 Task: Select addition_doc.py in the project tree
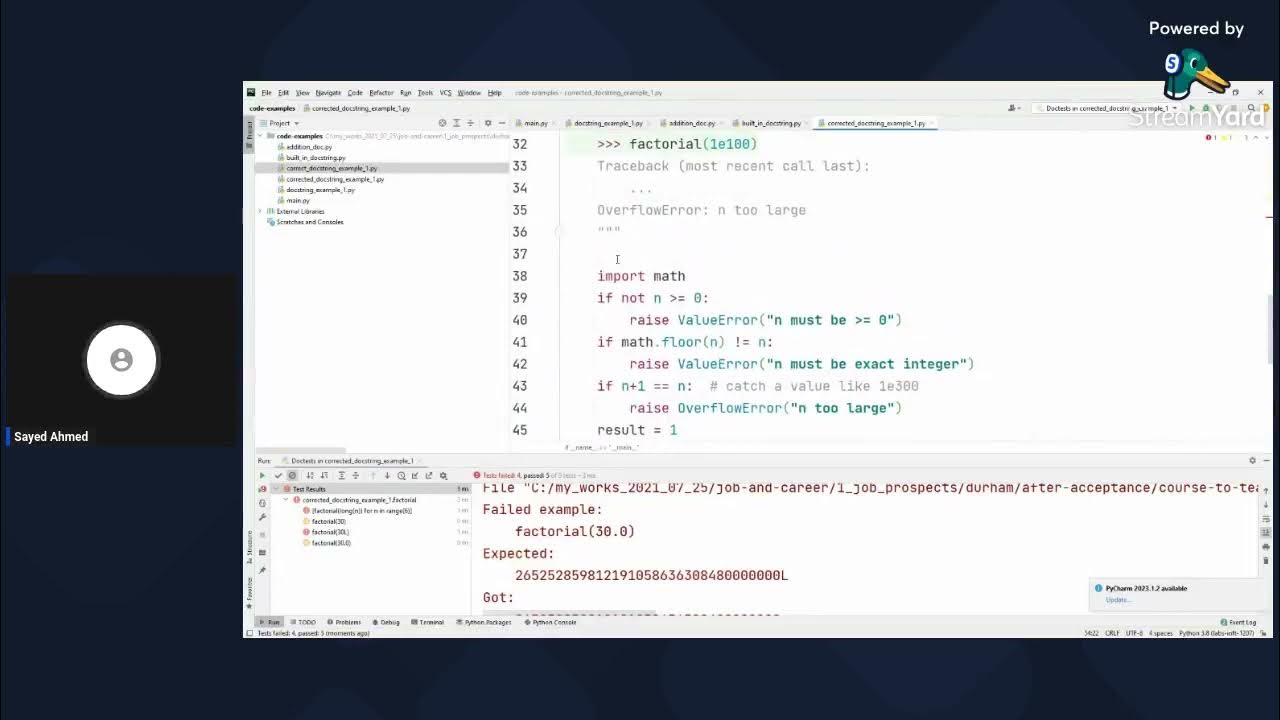(x=308, y=147)
